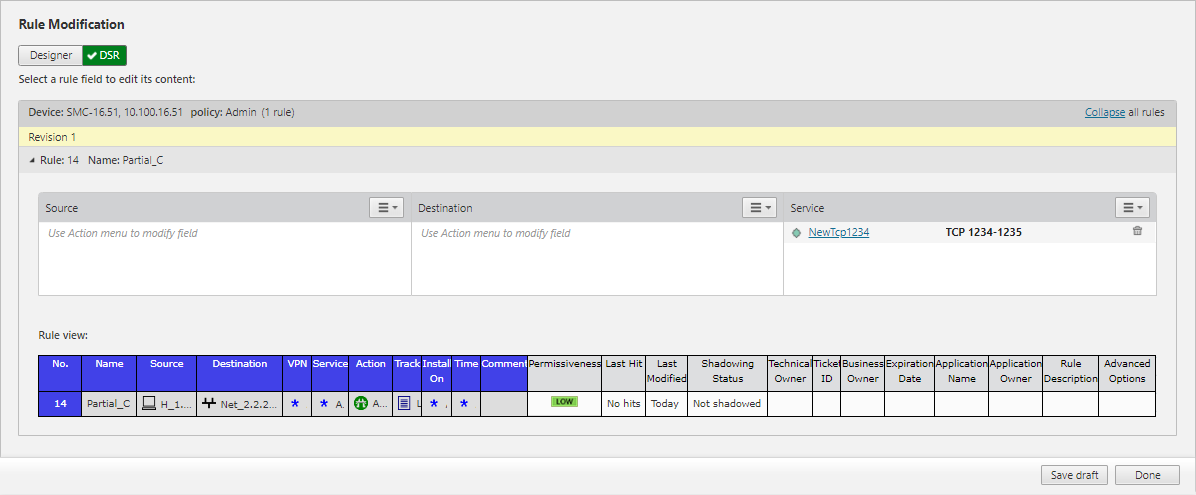1196x495 pixels.
Task: Click the Save draft button
Action: point(1074,475)
